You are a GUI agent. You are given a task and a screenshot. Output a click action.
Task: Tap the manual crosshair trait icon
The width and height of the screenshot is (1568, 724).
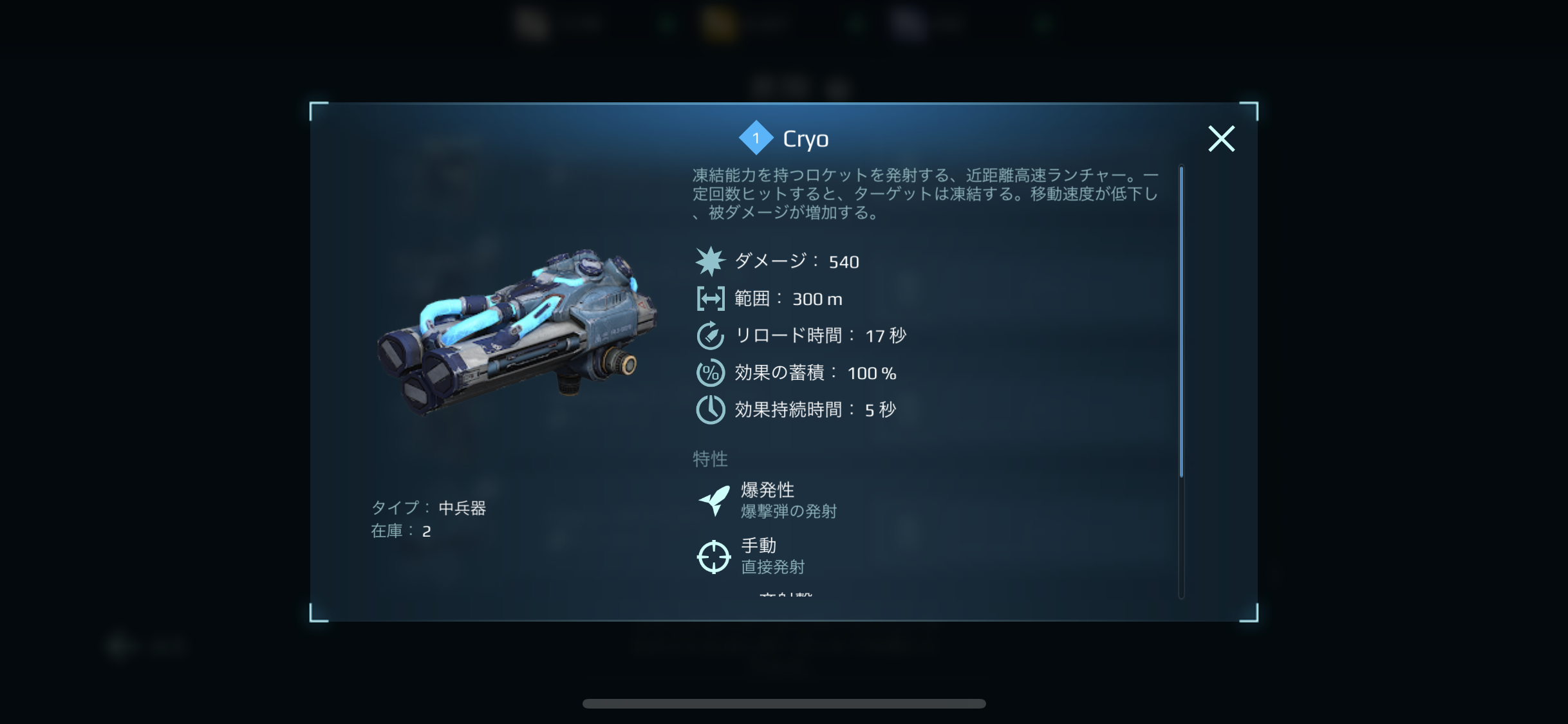click(714, 557)
